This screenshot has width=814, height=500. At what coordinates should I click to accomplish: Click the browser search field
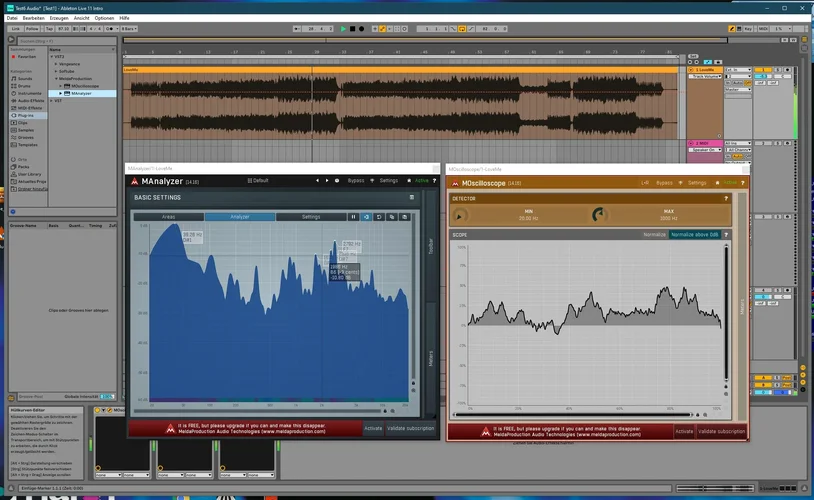pos(66,40)
